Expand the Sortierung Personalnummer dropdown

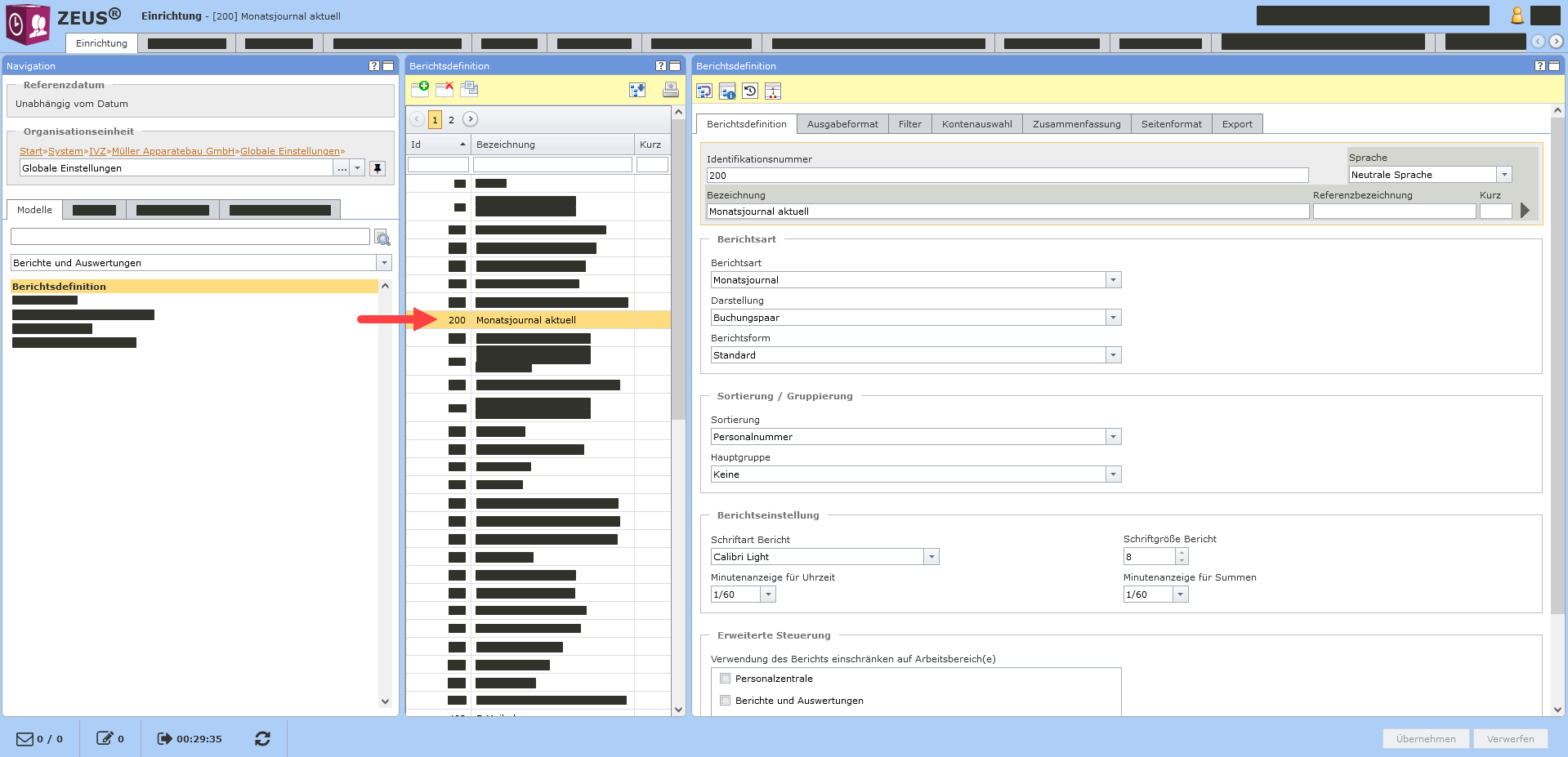(1112, 437)
